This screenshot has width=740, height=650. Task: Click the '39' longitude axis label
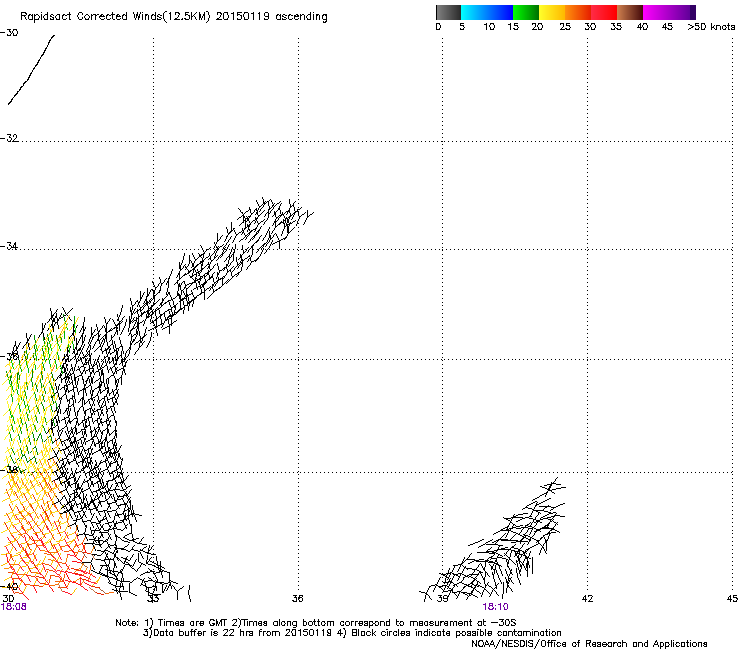click(x=442, y=599)
